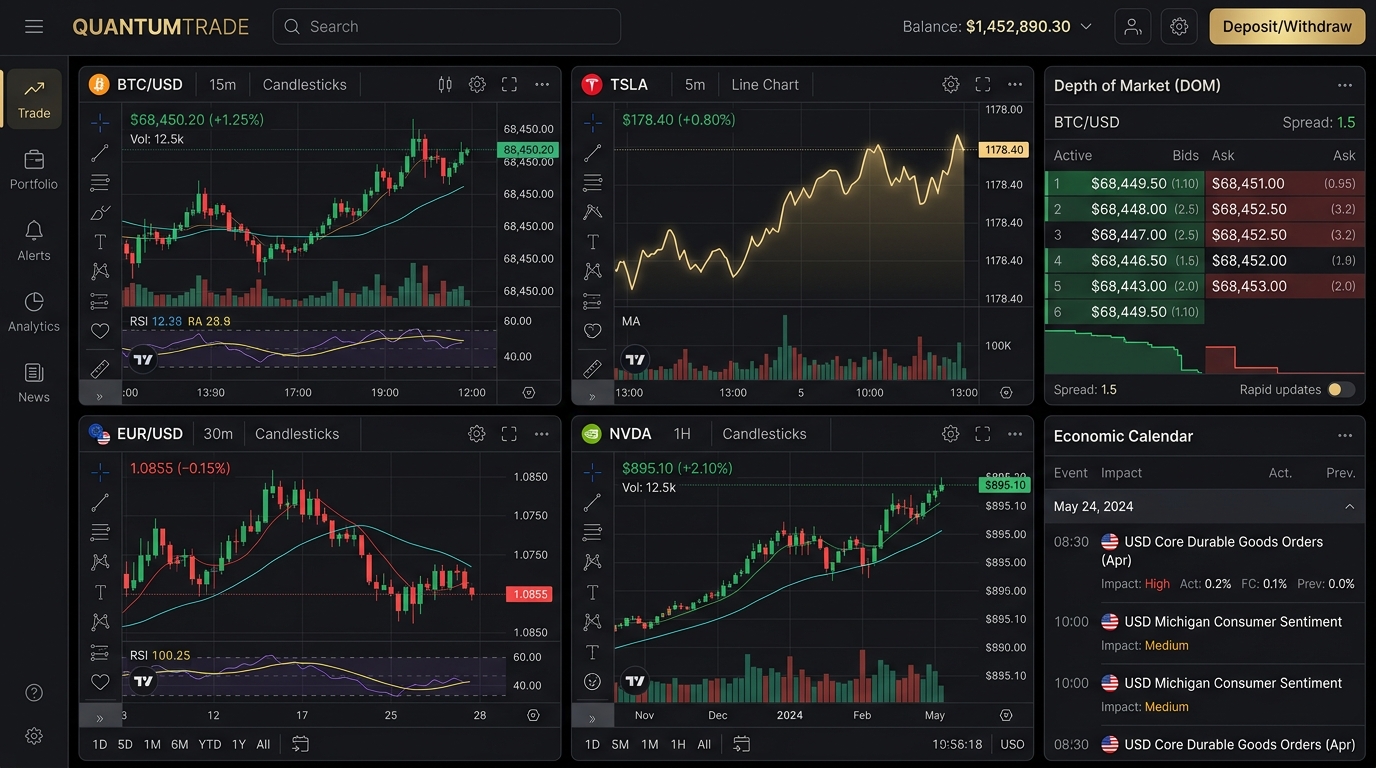Maximize the EUR/USD chart panel
1376x768 pixels.
(509, 434)
